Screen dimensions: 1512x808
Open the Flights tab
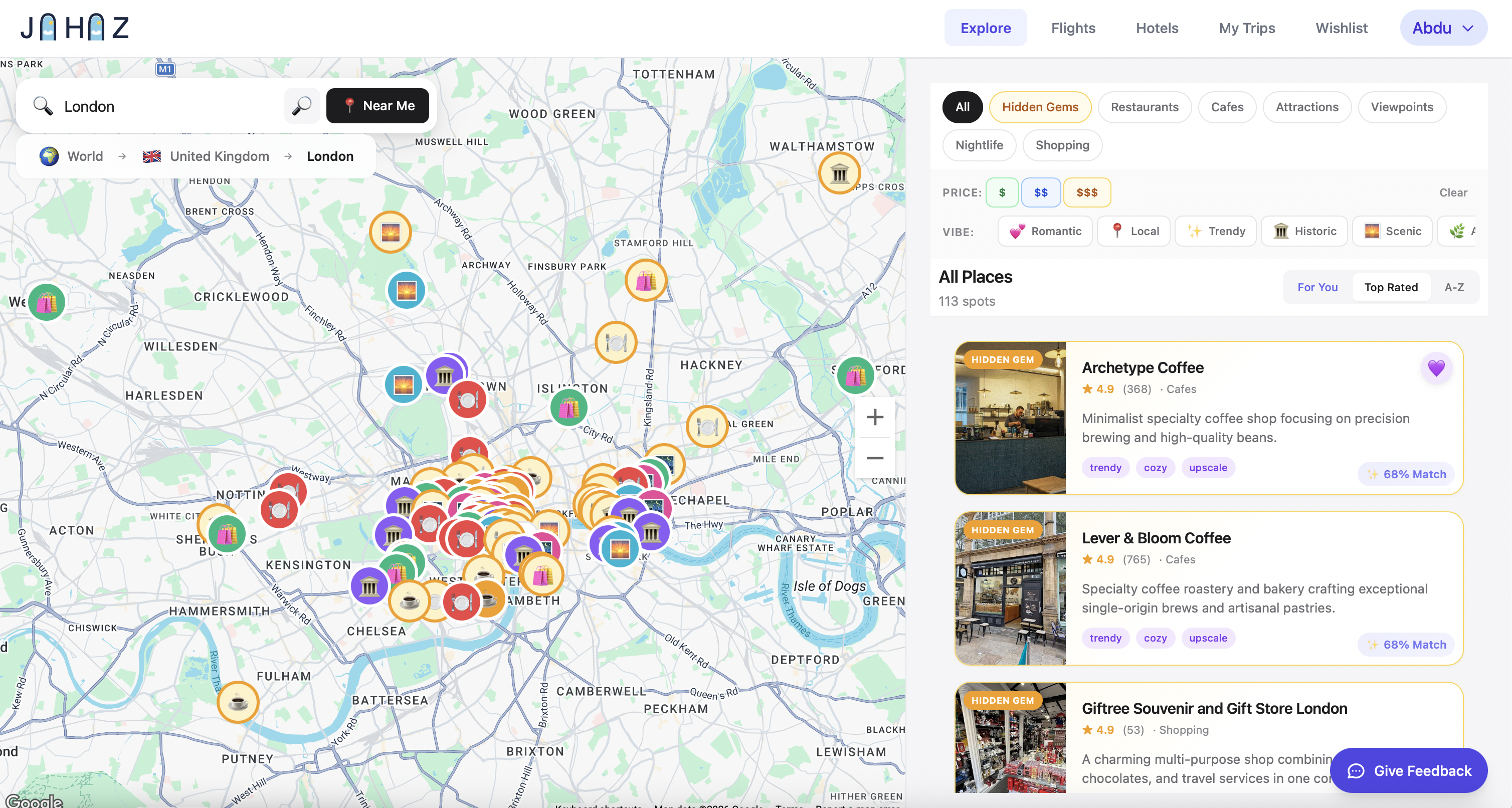[x=1072, y=28]
